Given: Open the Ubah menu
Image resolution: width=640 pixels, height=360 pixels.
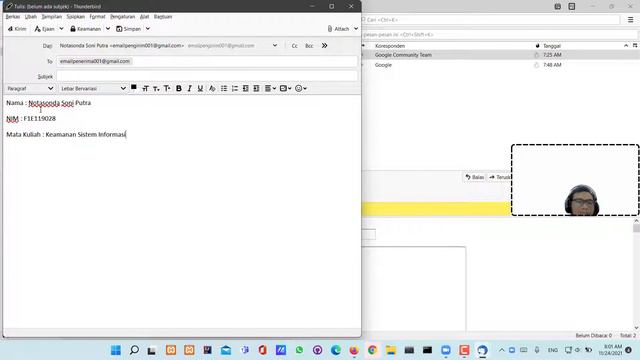Looking at the screenshot, I should click(x=31, y=17).
